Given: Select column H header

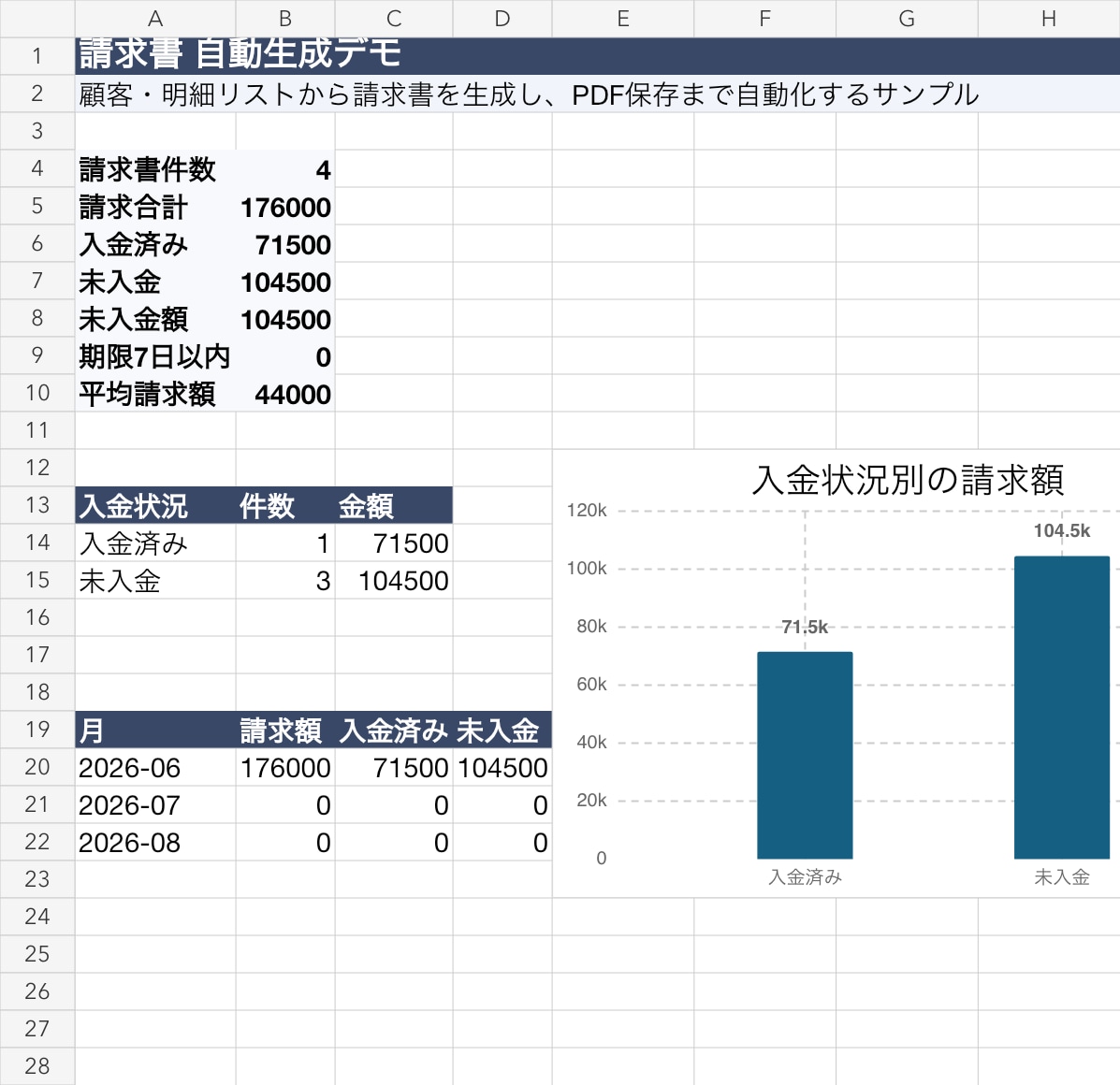Looking at the screenshot, I should point(1049,19).
